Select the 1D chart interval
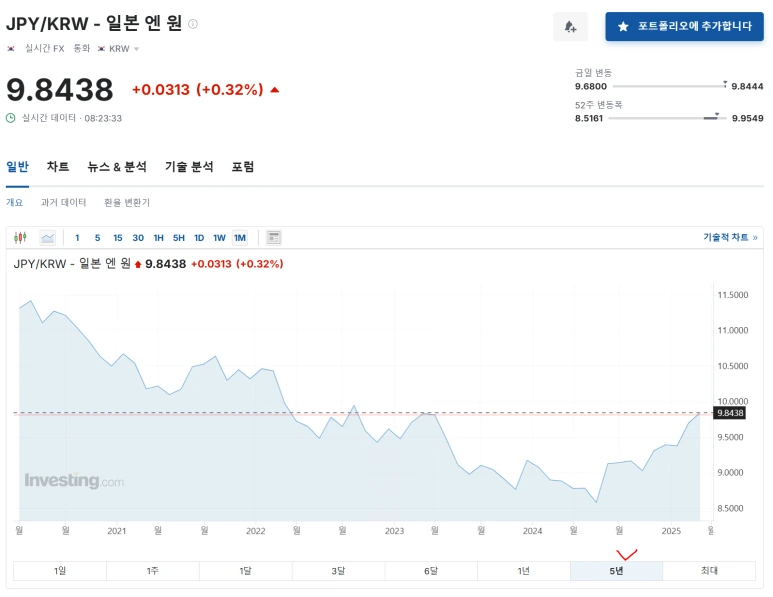 (199, 238)
